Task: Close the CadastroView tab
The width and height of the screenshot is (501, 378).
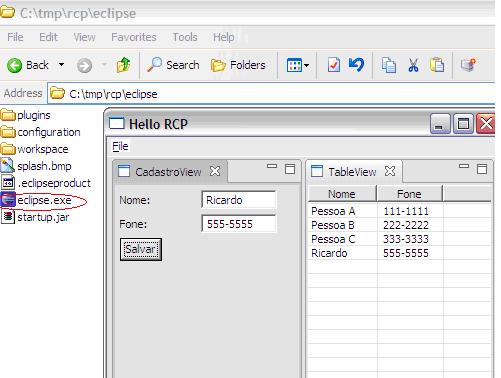Action: coord(215,171)
